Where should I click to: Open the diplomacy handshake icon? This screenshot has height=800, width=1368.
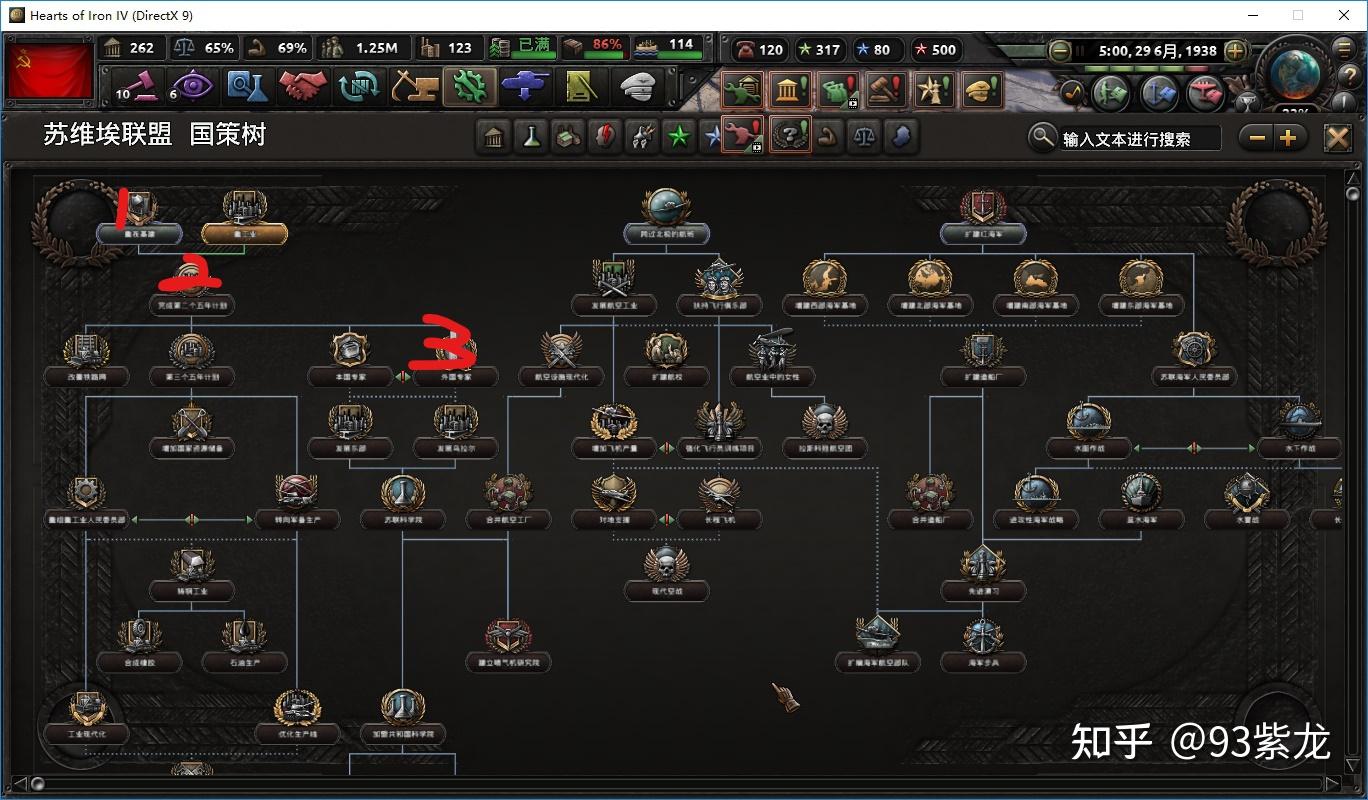click(302, 87)
